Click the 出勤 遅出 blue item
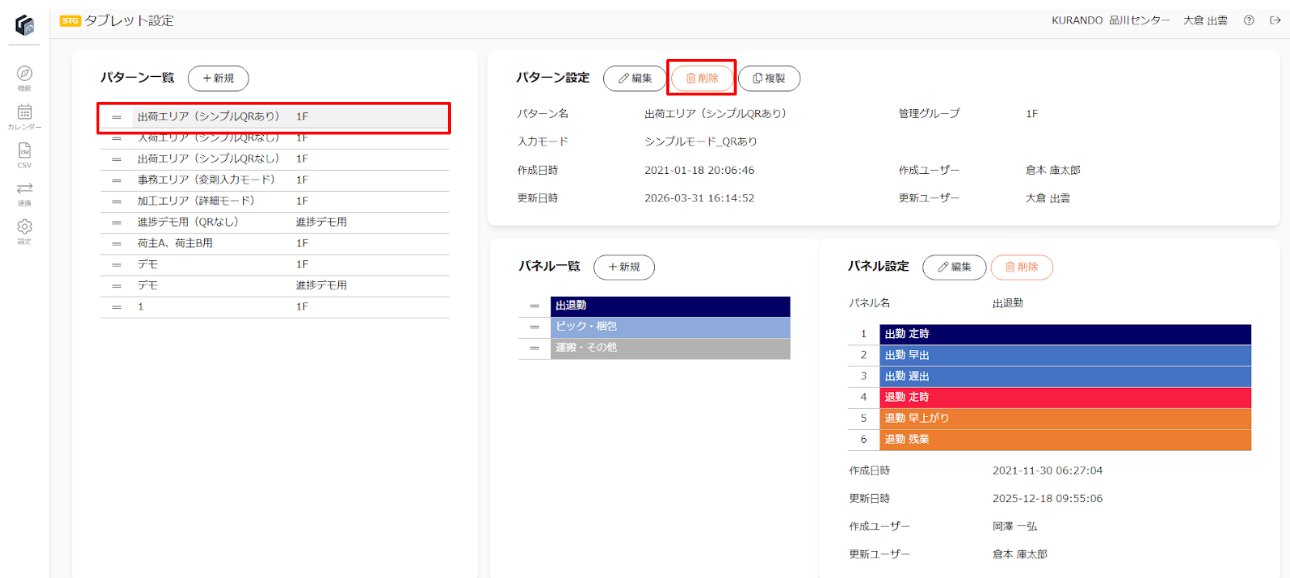Image resolution: width=1290 pixels, height=578 pixels. point(1065,376)
